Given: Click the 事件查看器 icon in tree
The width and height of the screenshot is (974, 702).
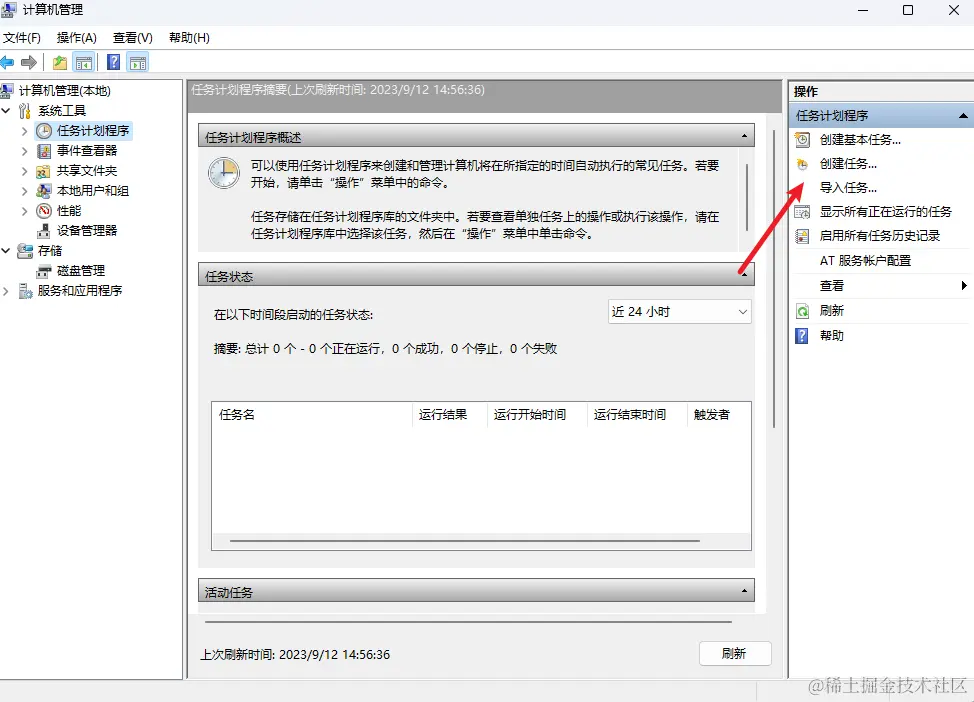Looking at the screenshot, I should pos(43,150).
